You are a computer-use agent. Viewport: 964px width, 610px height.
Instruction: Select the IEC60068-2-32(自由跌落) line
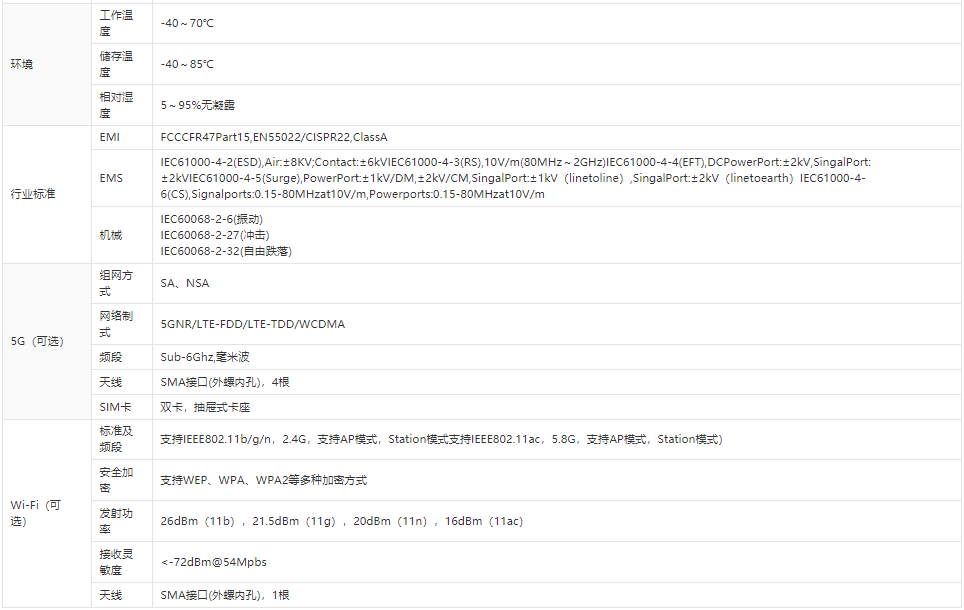click(x=226, y=251)
